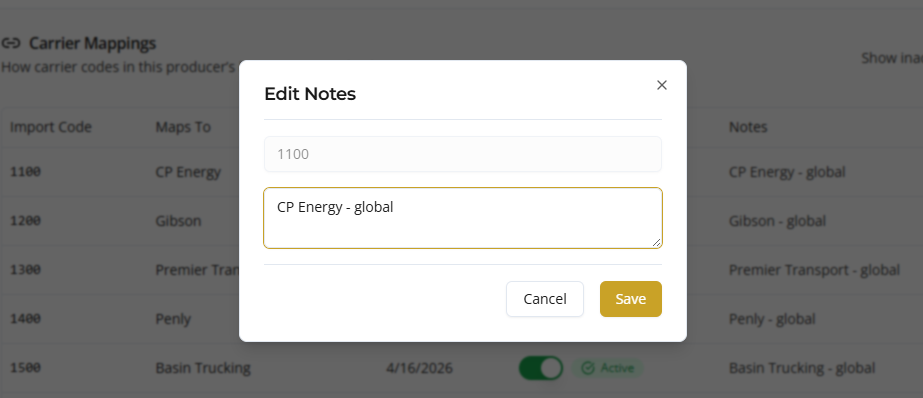Image resolution: width=923 pixels, height=398 pixels.
Task: Save the edited note
Action: click(x=630, y=299)
